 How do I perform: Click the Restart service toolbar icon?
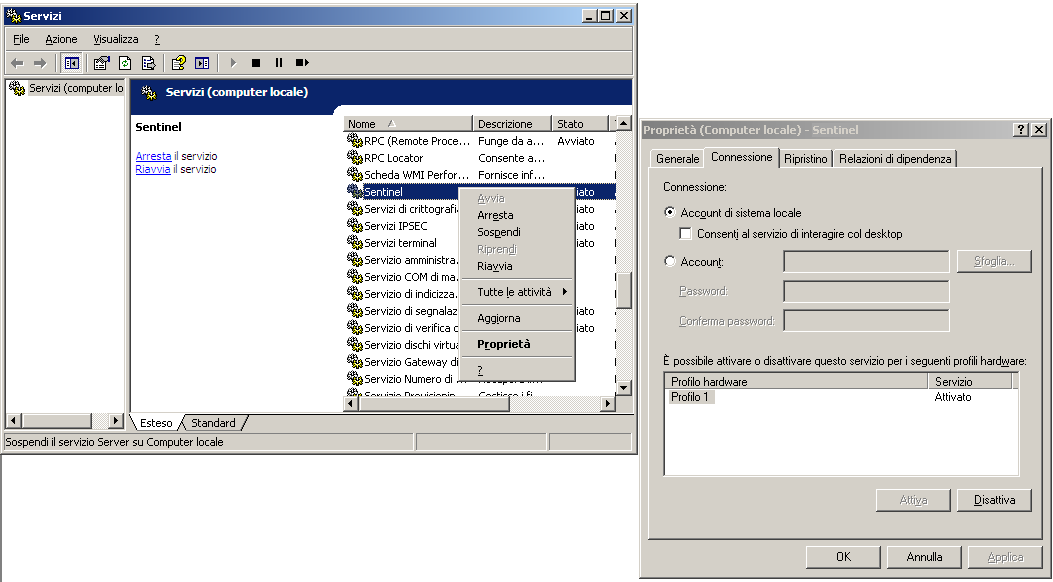302,63
